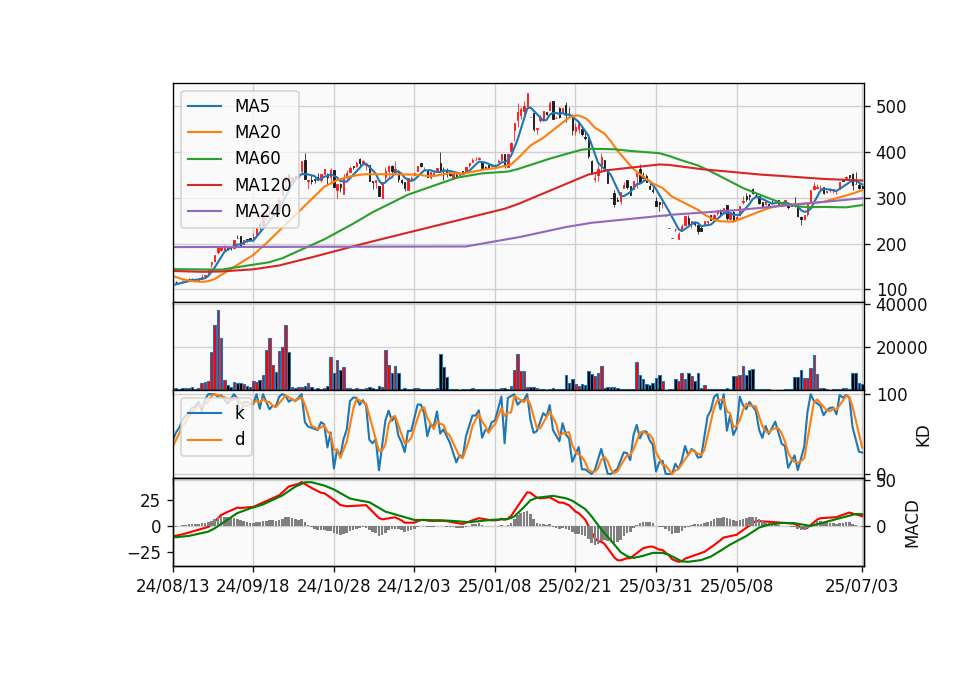
Task: Click the 20000 volume axis tick
Action: [901, 348]
